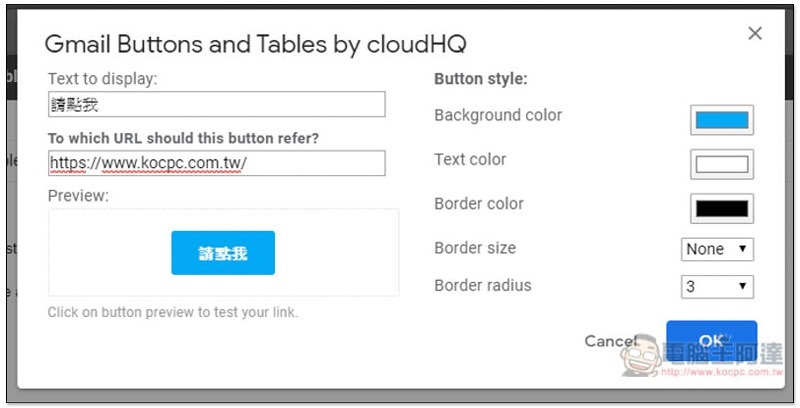Cancel the button dialog
This screenshot has height=408, width=800.
610,341
